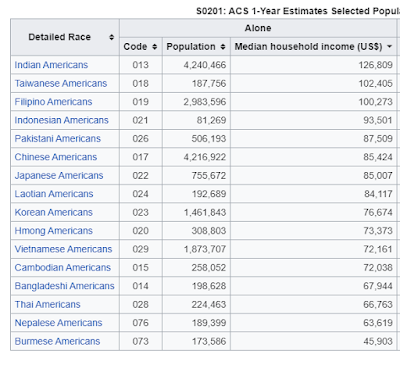
Task: Select income value 93,501
Action: tap(378, 120)
